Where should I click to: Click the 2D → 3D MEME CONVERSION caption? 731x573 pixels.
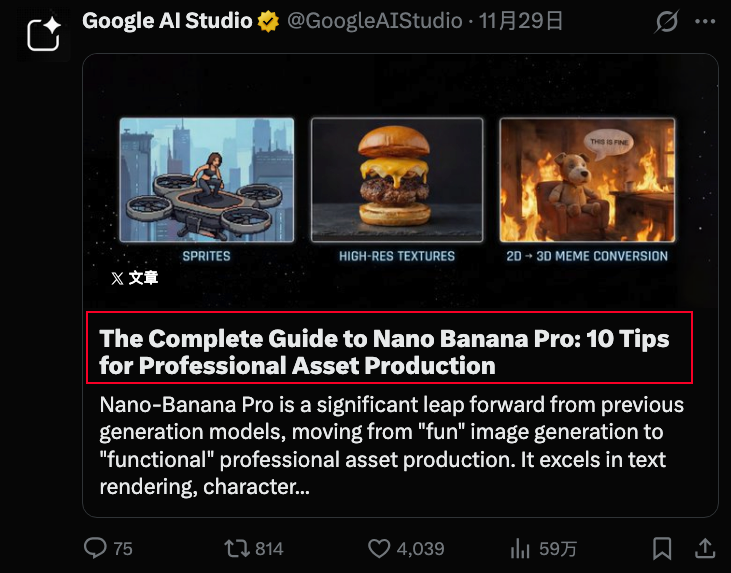(x=587, y=256)
